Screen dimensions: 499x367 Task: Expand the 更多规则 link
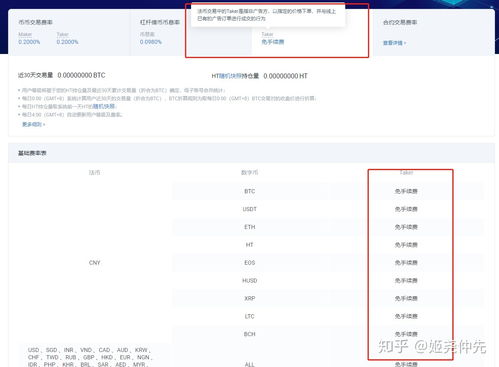click(x=33, y=124)
